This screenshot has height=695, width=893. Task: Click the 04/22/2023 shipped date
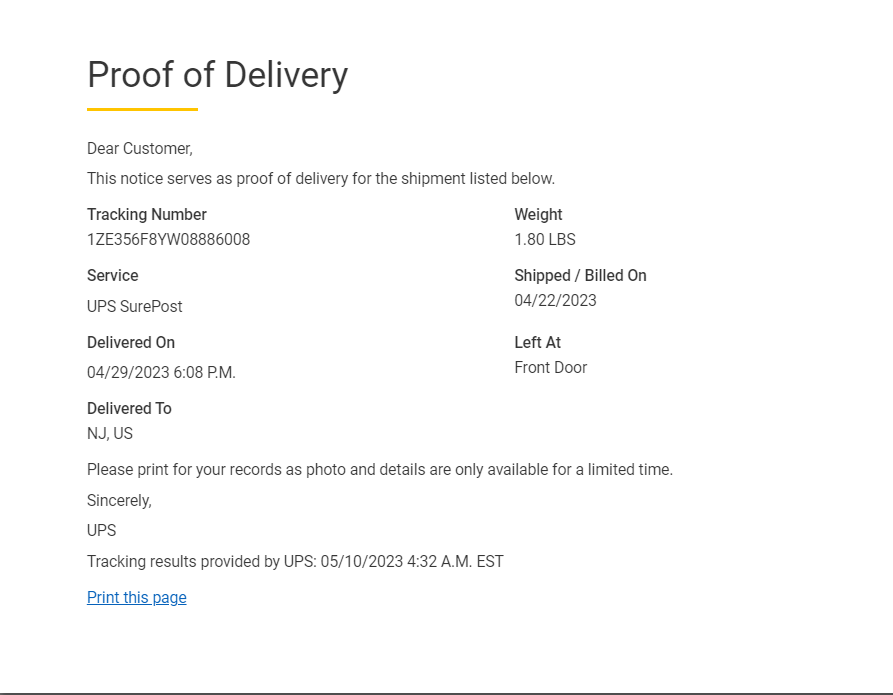tap(555, 301)
